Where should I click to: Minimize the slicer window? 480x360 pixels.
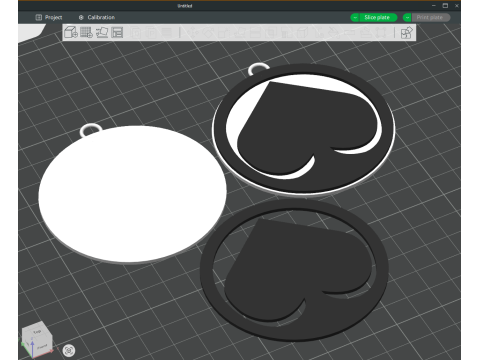click(434, 6)
